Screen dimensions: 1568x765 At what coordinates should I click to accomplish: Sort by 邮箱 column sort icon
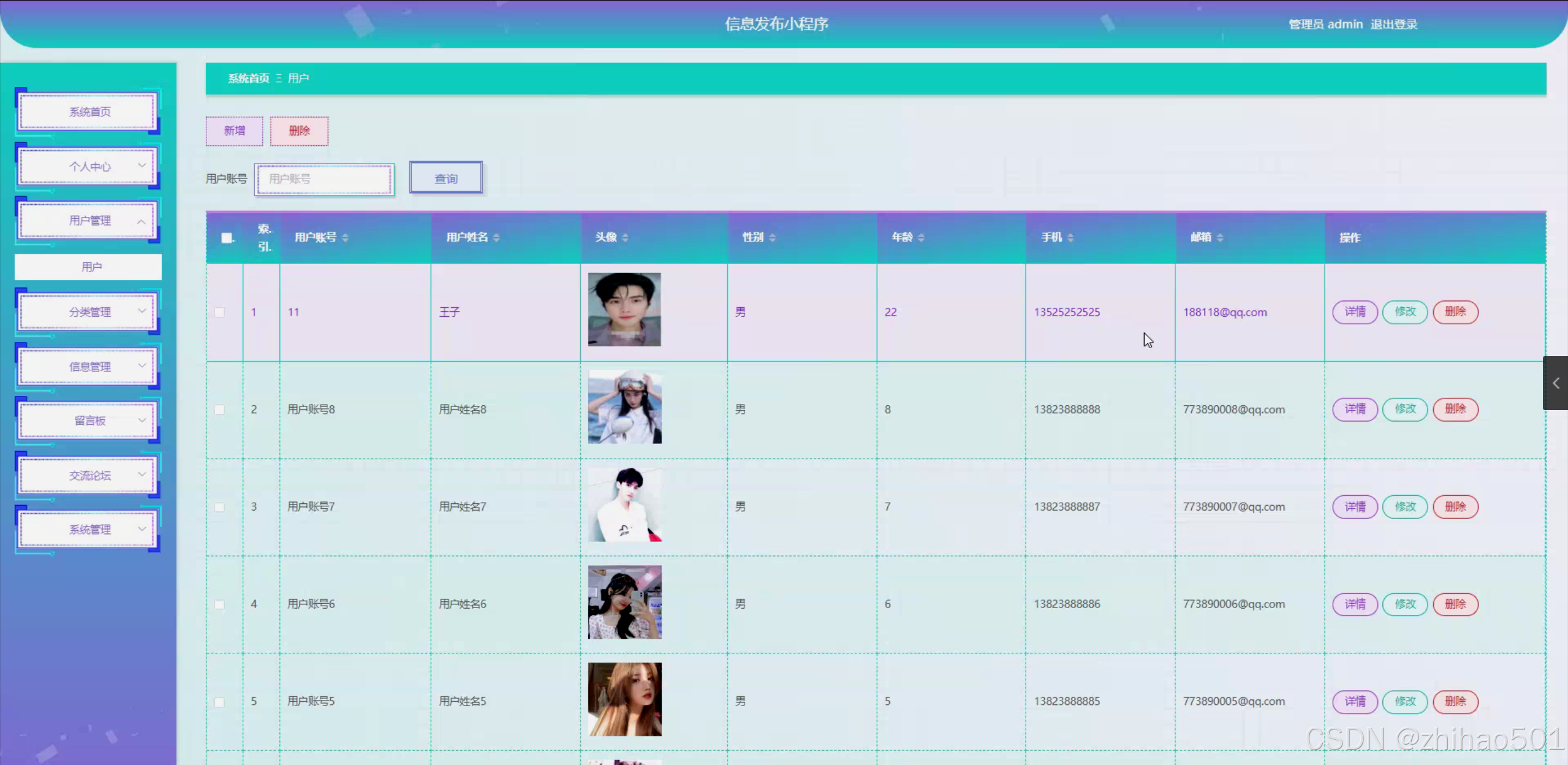[x=1220, y=237]
